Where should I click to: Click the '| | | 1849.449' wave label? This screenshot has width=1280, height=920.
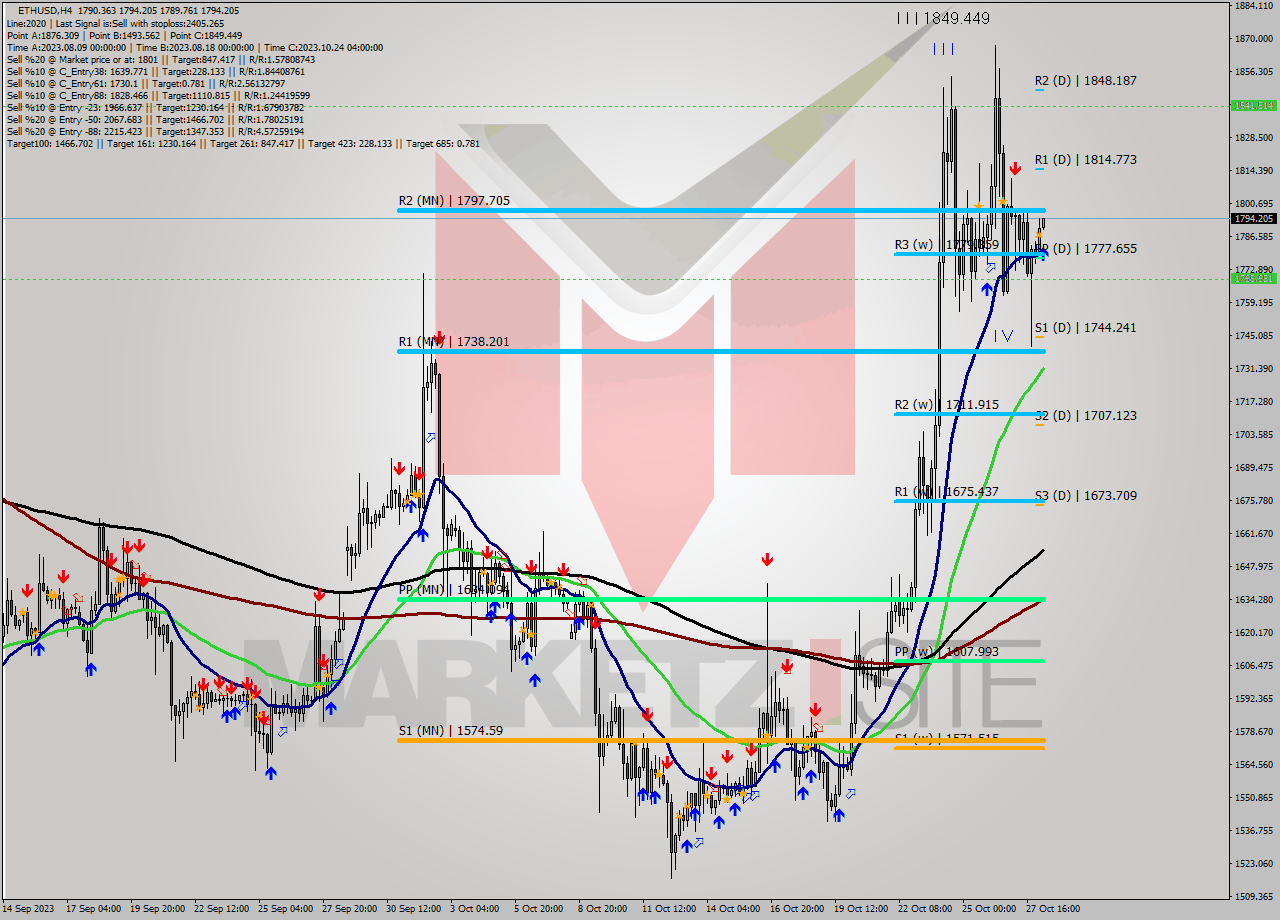tap(943, 18)
